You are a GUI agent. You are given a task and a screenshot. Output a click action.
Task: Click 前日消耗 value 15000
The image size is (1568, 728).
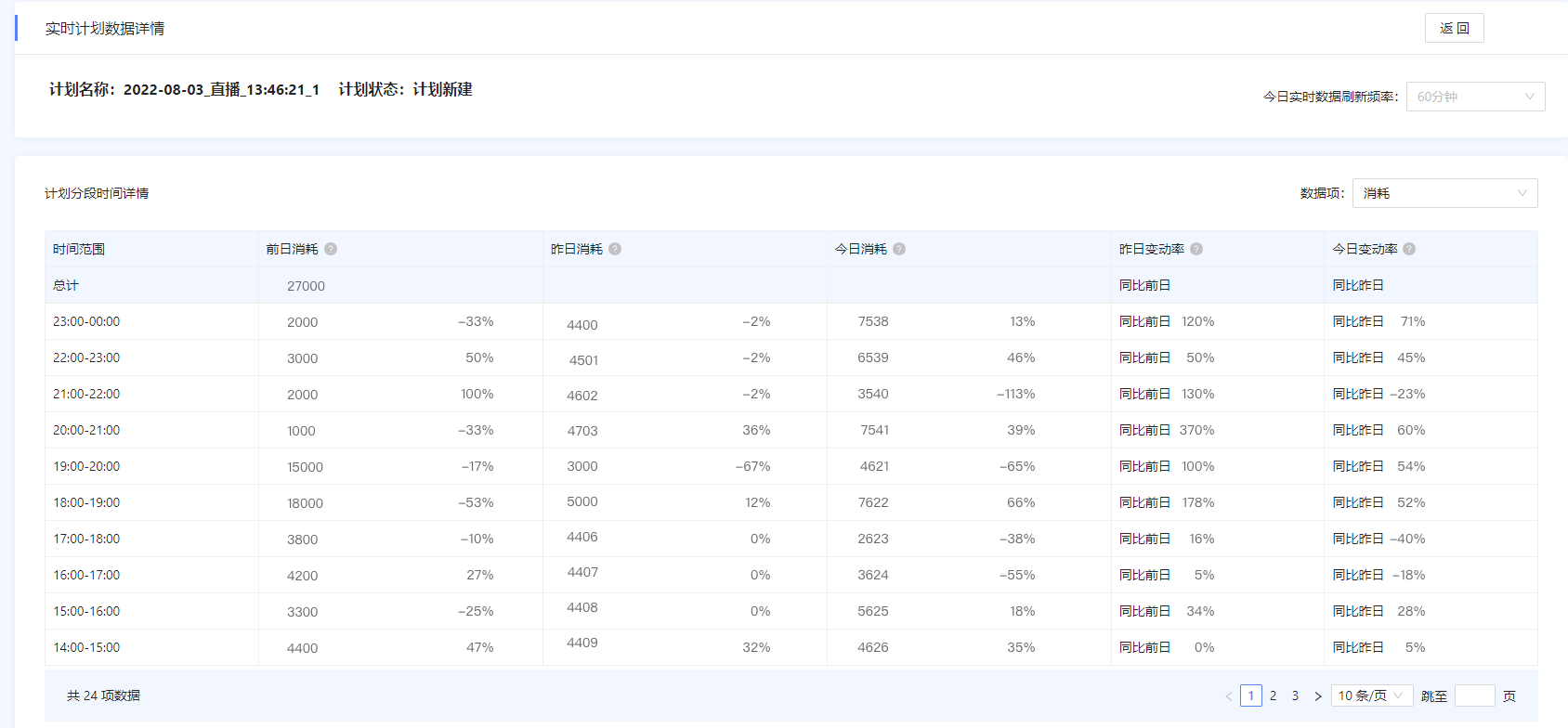point(305,467)
